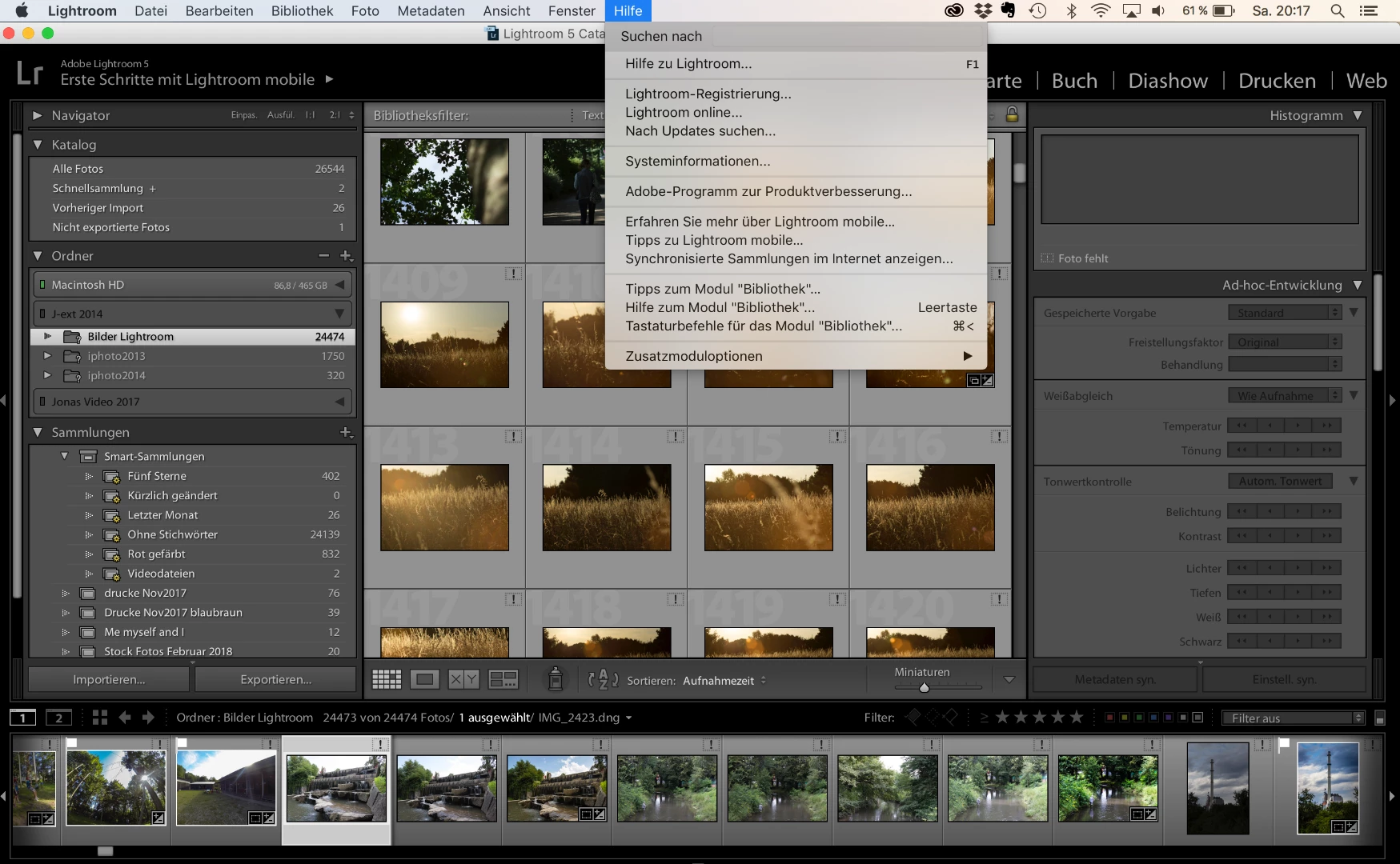Toggle the A-Z sort direction icon
Viewport: 1400px width, 864px height.
point(603,680)
